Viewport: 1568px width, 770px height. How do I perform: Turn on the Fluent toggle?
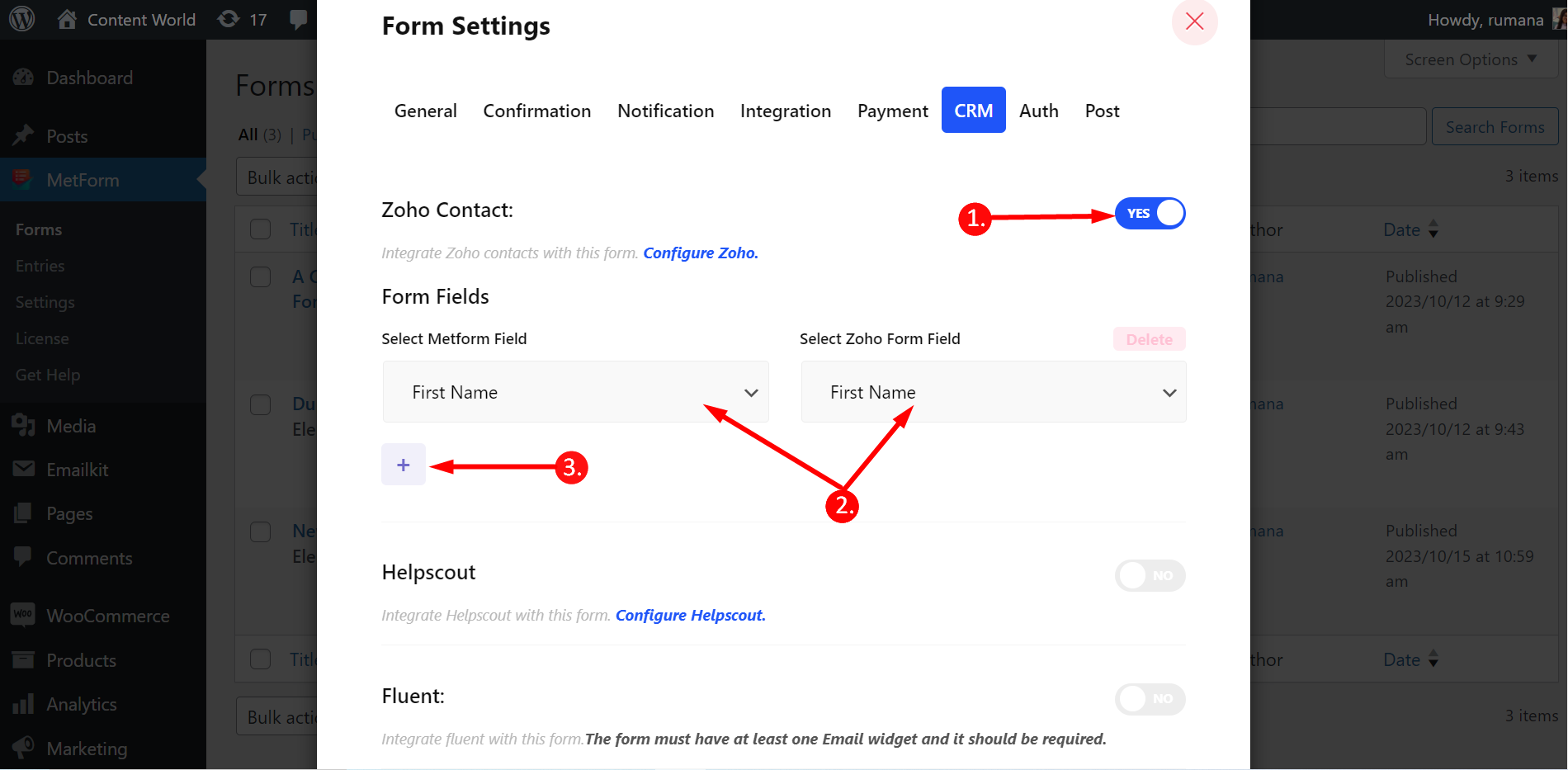pos(1150,699)
